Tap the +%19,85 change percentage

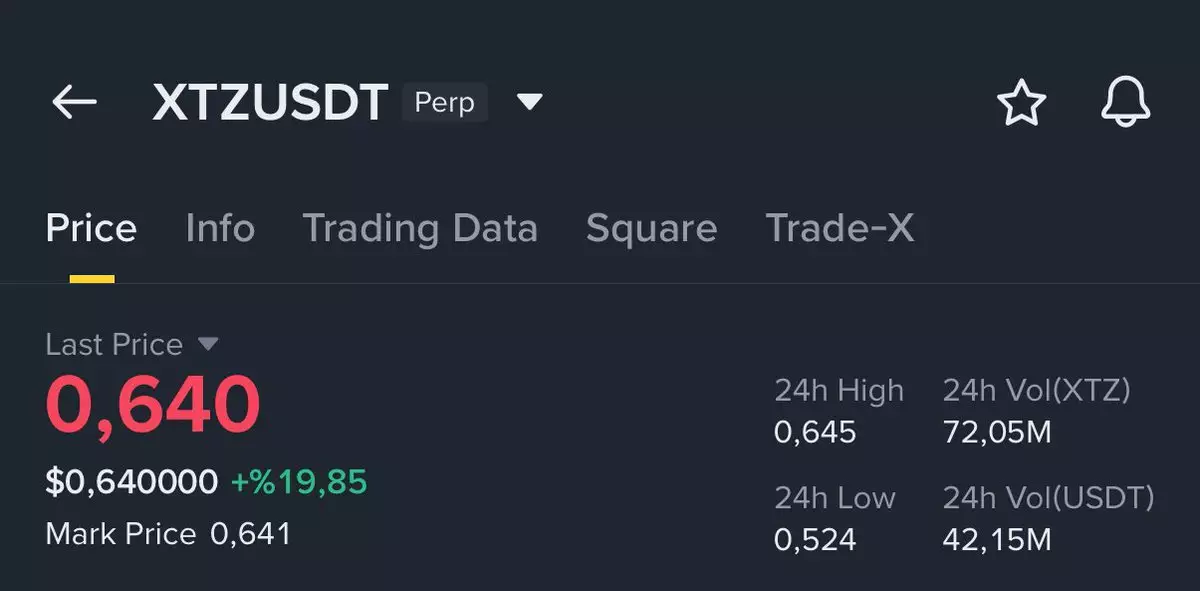(299, 482)
